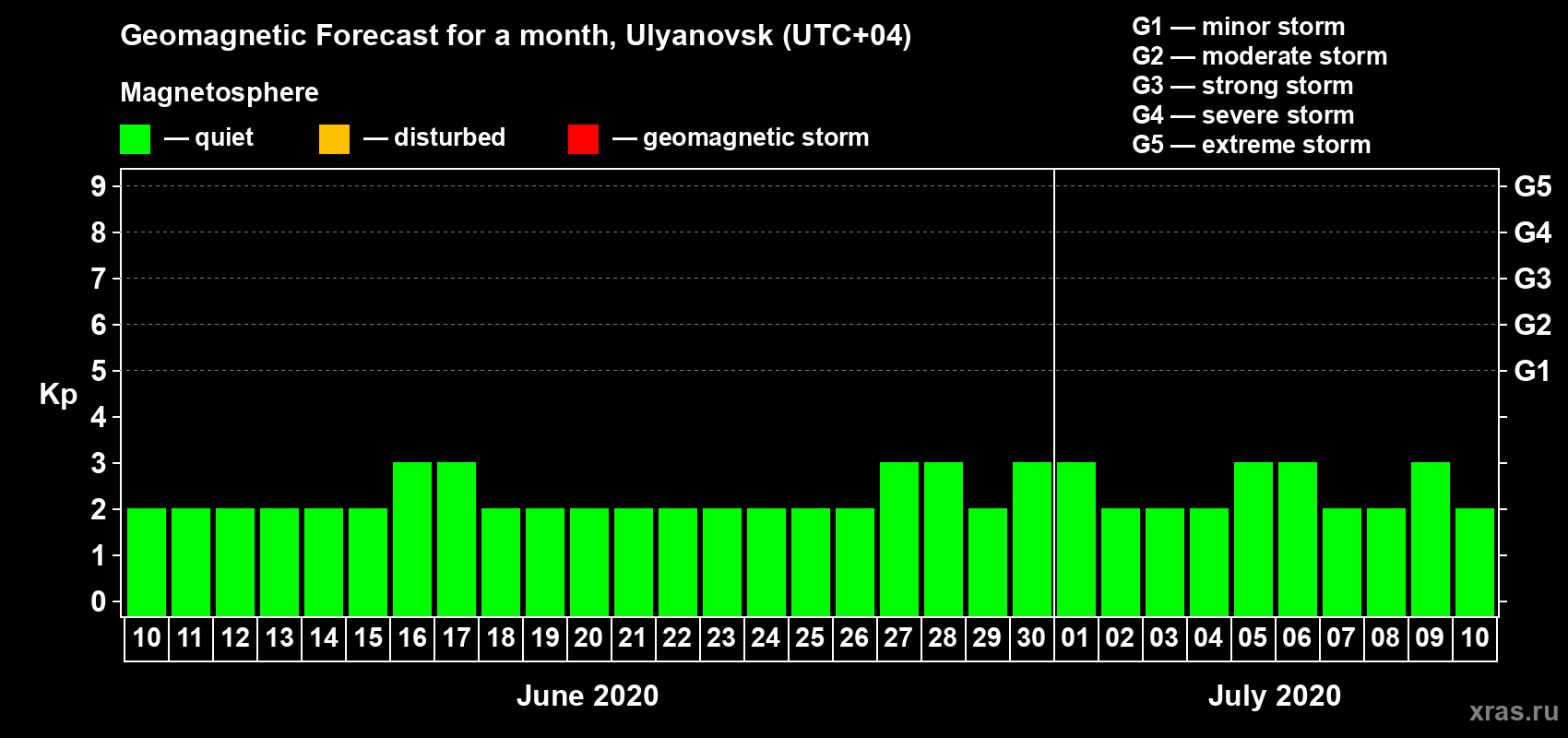Click the green bar above date 01
1568x738 pixels.
tap(1076, 539)
